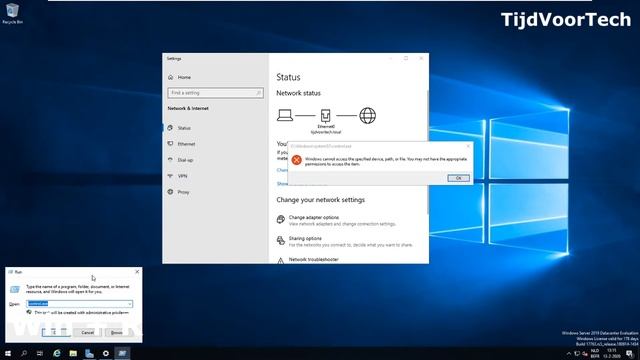The width and height of the screenshot is (640, 360).
Task: Click Cancel in the Run dialog
Action: (x=87, y=333)
